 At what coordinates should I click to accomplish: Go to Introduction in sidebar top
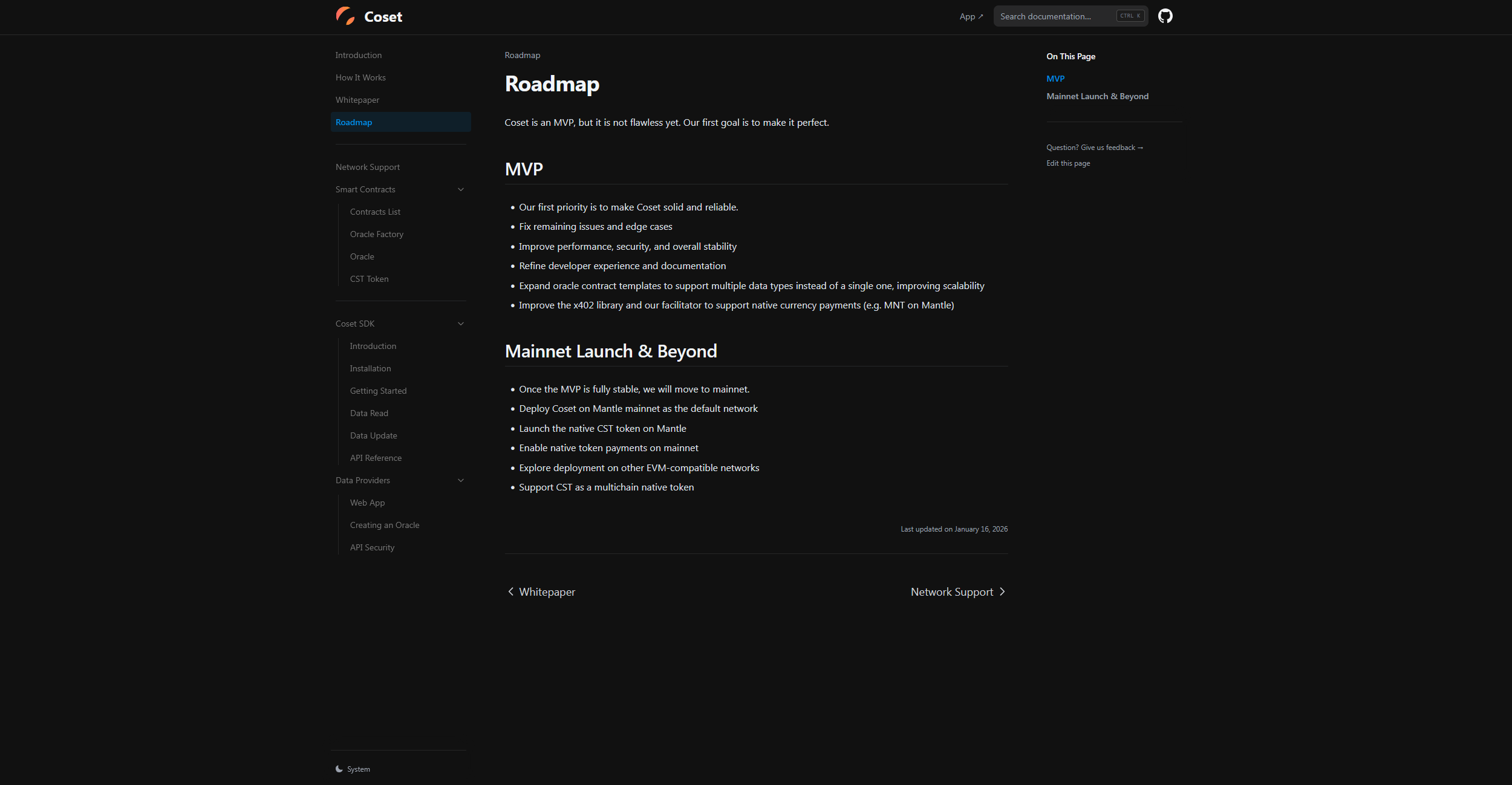click(x=359, y=55)
